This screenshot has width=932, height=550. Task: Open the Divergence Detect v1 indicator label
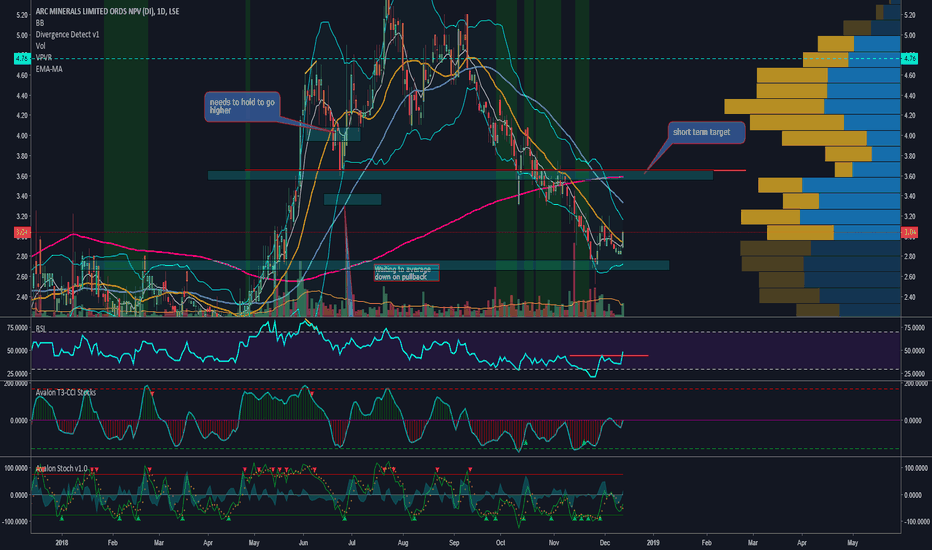click(x=67, y=34)
